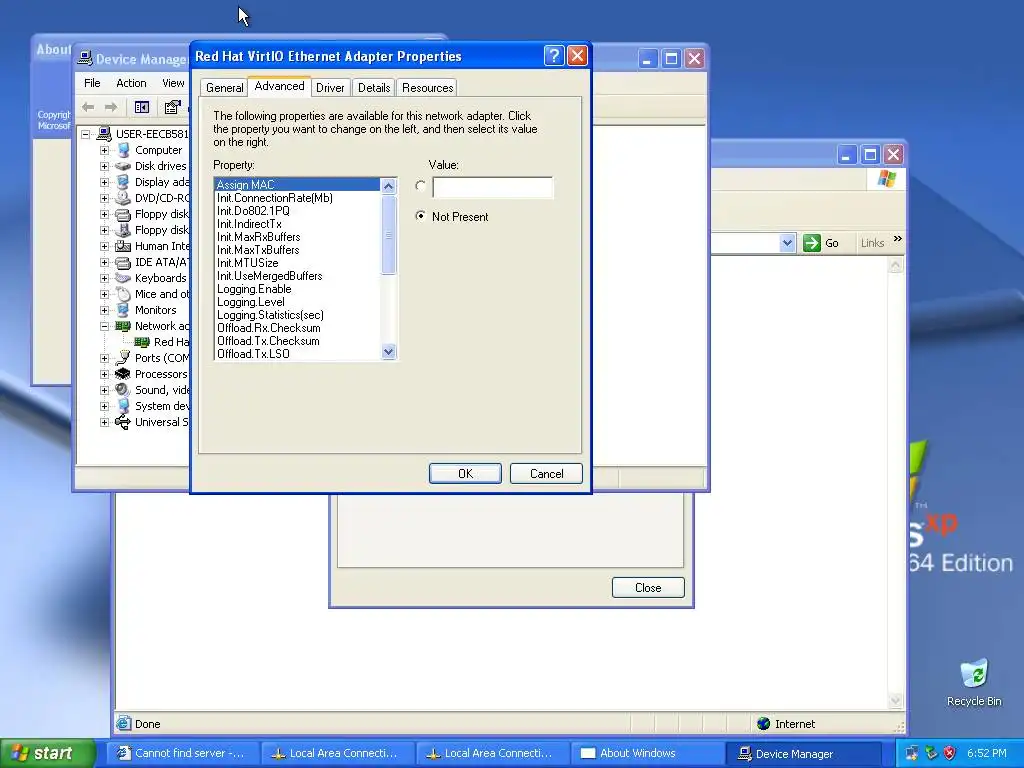The height and width of the screenshot is (768, 1024).
Task: Click the Universal Serial Bus icon
Action: 123,422
